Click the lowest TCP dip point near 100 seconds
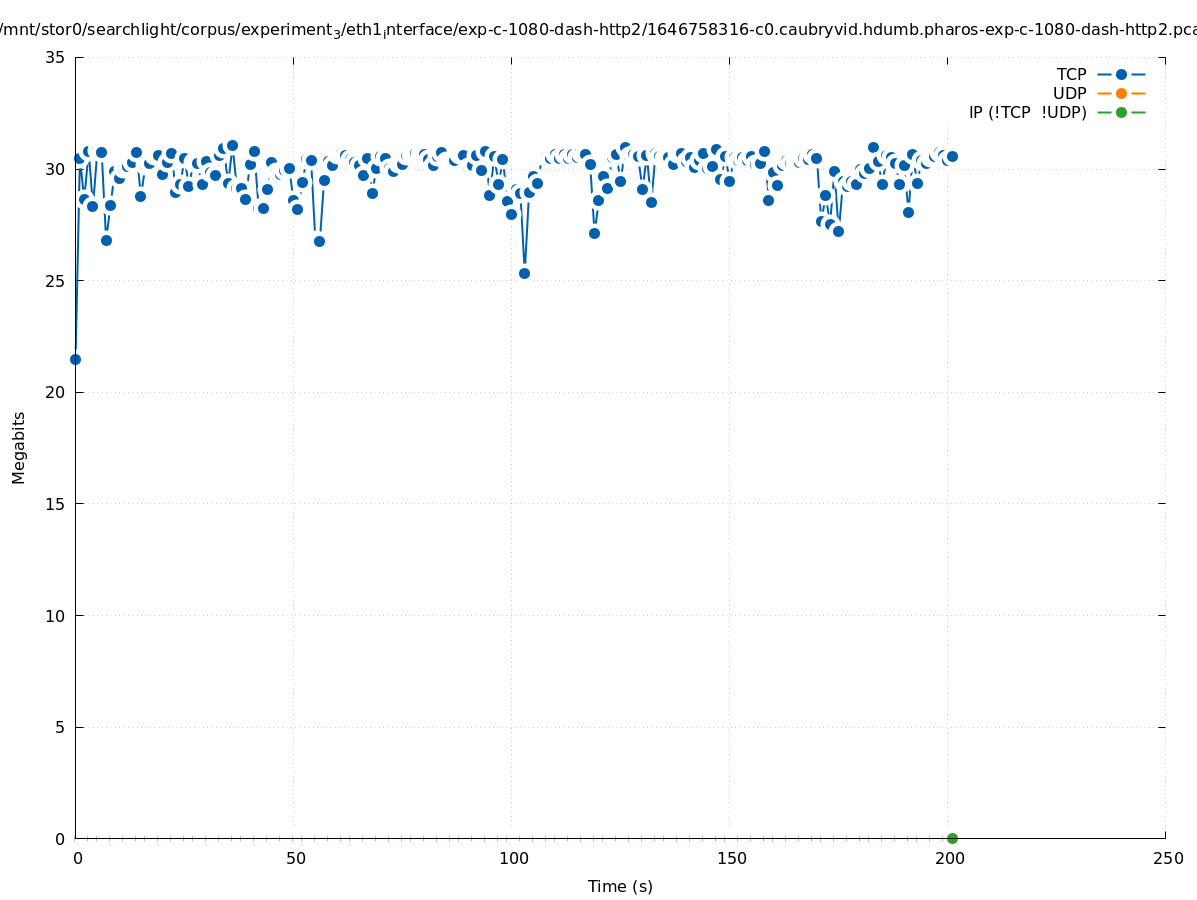This screenshot has height=900, width=1197. (x=524, y=273)
